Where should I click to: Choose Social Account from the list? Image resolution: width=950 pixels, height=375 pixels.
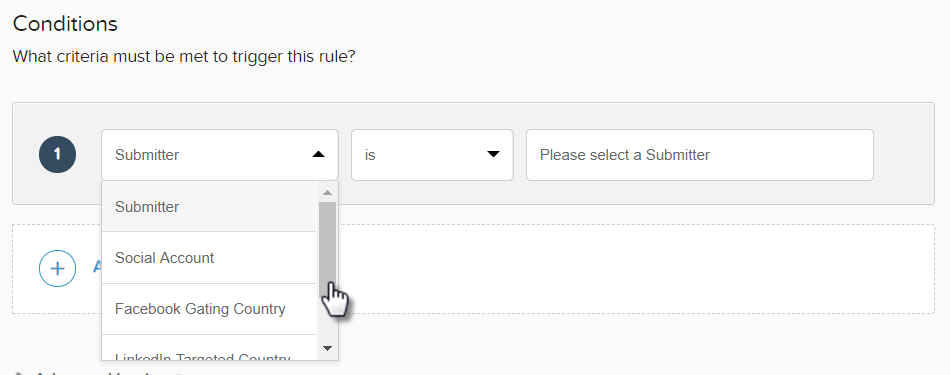pos(209,257)
